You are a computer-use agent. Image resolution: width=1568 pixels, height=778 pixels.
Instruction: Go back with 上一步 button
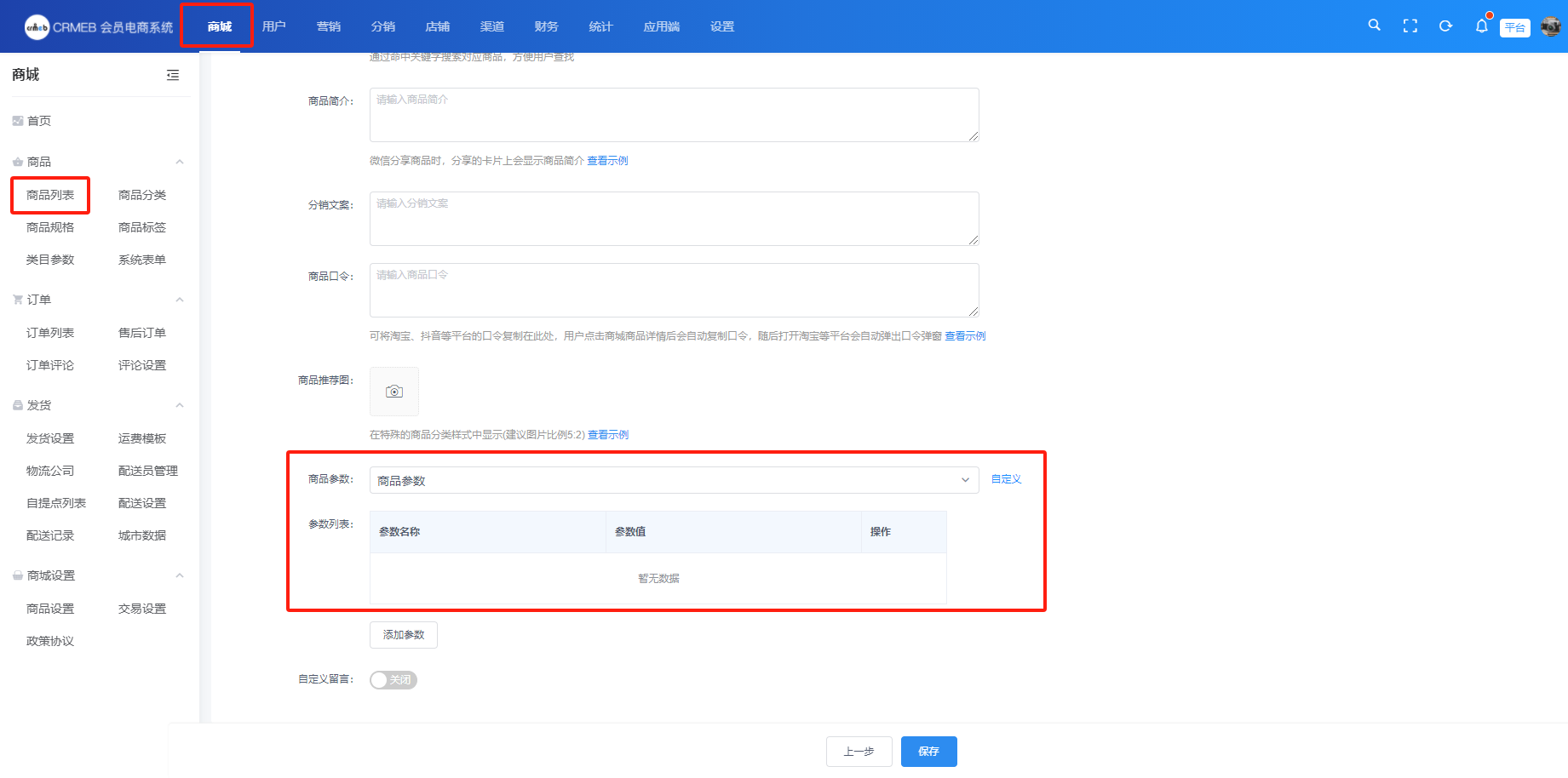[x=859, y=752]
